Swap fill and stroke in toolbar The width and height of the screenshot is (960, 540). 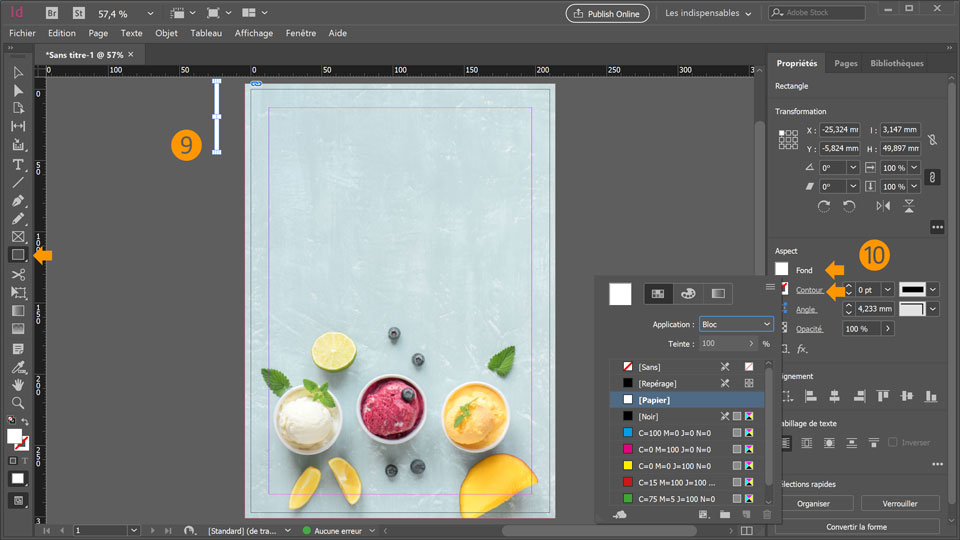pyautogui.click(x=25, y=421)
